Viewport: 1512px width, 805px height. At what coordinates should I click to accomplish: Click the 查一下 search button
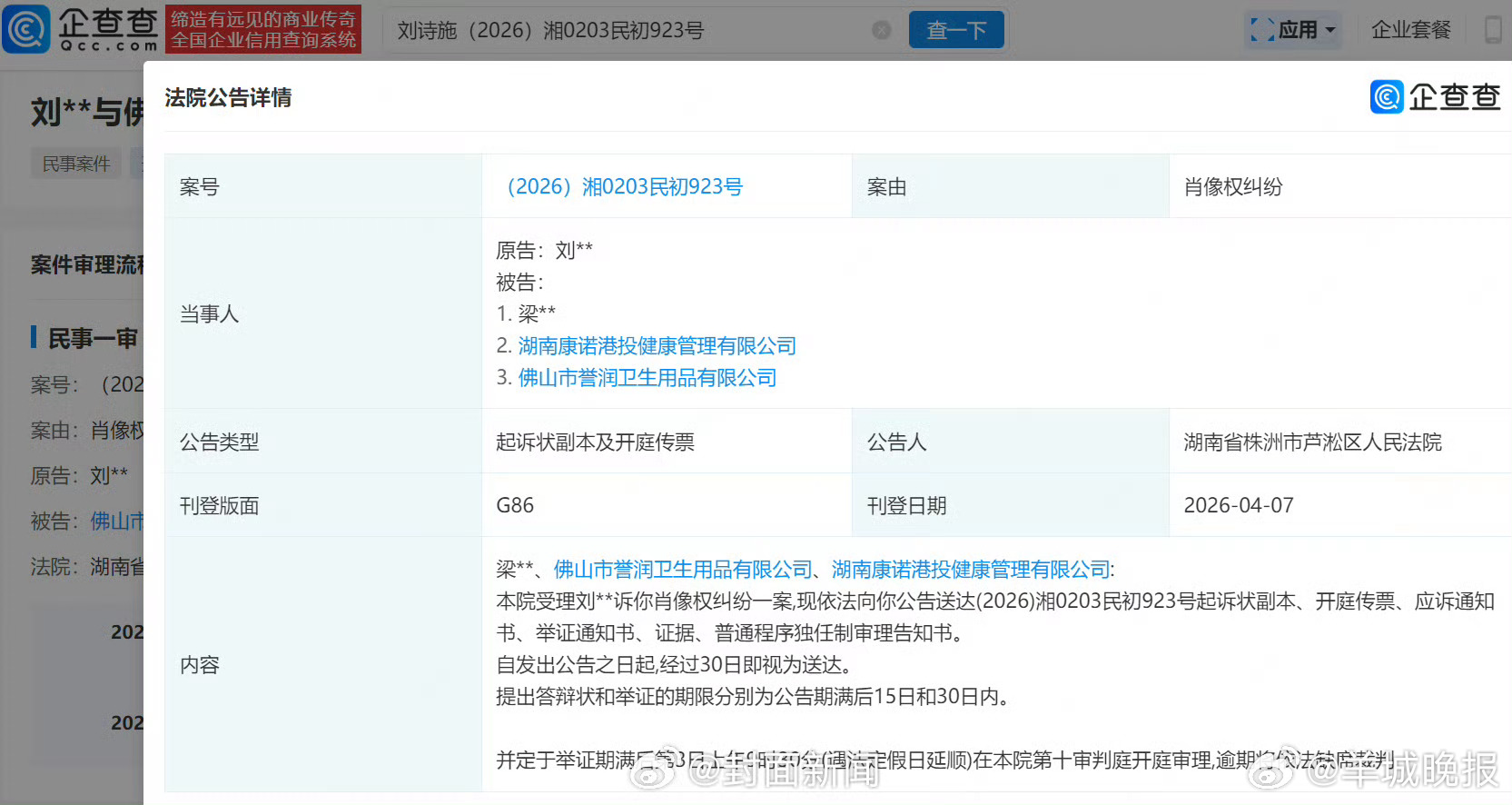pos(956,30)
